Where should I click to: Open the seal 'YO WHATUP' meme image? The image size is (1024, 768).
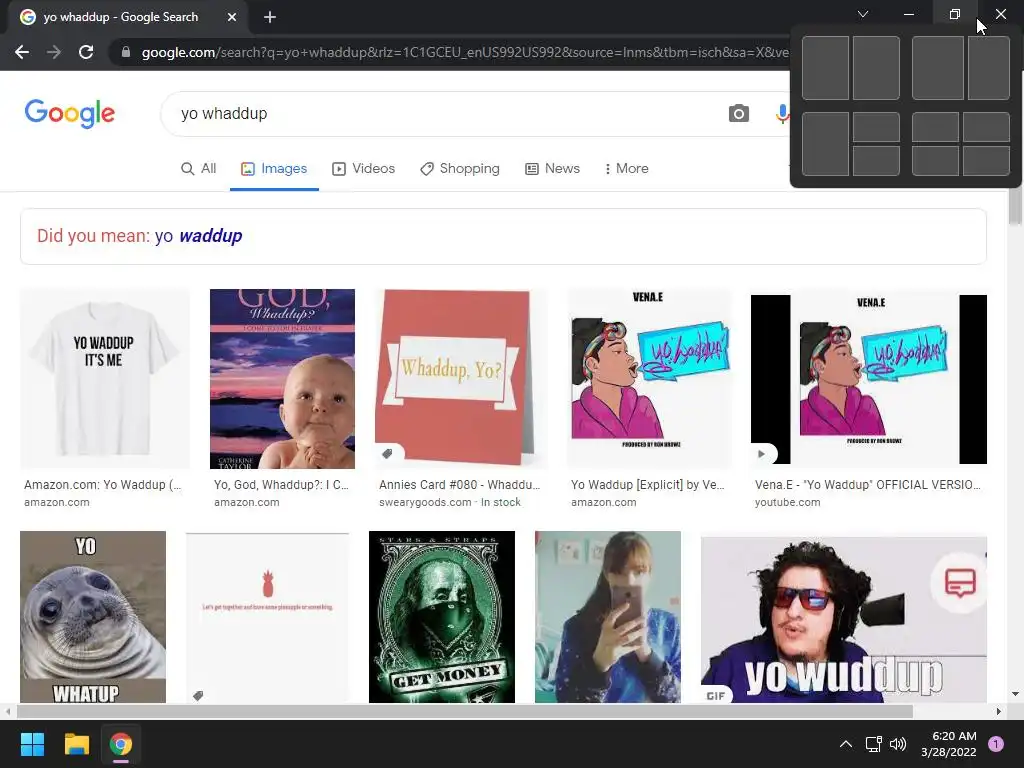(x=93, y=617)
